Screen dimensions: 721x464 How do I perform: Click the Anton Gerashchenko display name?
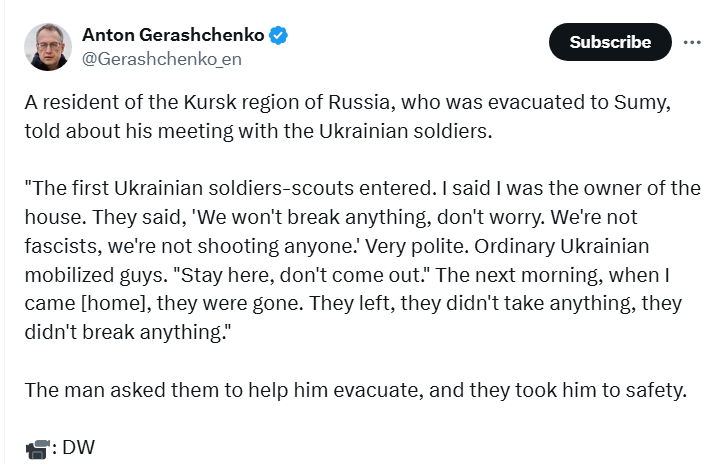pos(173,35)
